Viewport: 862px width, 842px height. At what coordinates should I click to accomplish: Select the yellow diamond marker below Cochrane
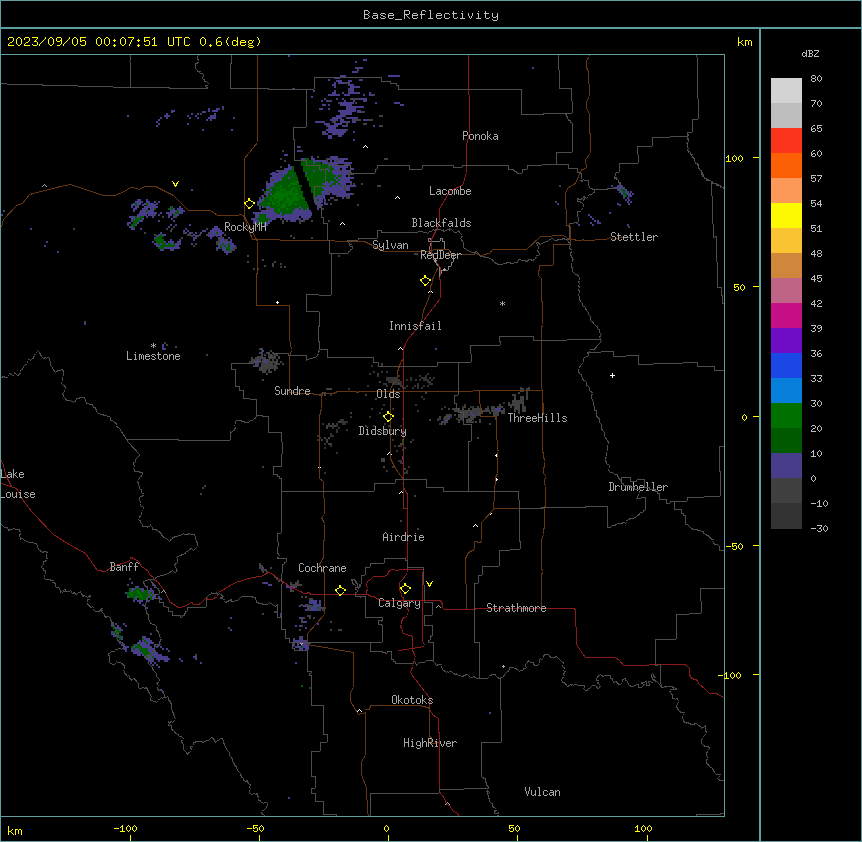pos(340,591)
